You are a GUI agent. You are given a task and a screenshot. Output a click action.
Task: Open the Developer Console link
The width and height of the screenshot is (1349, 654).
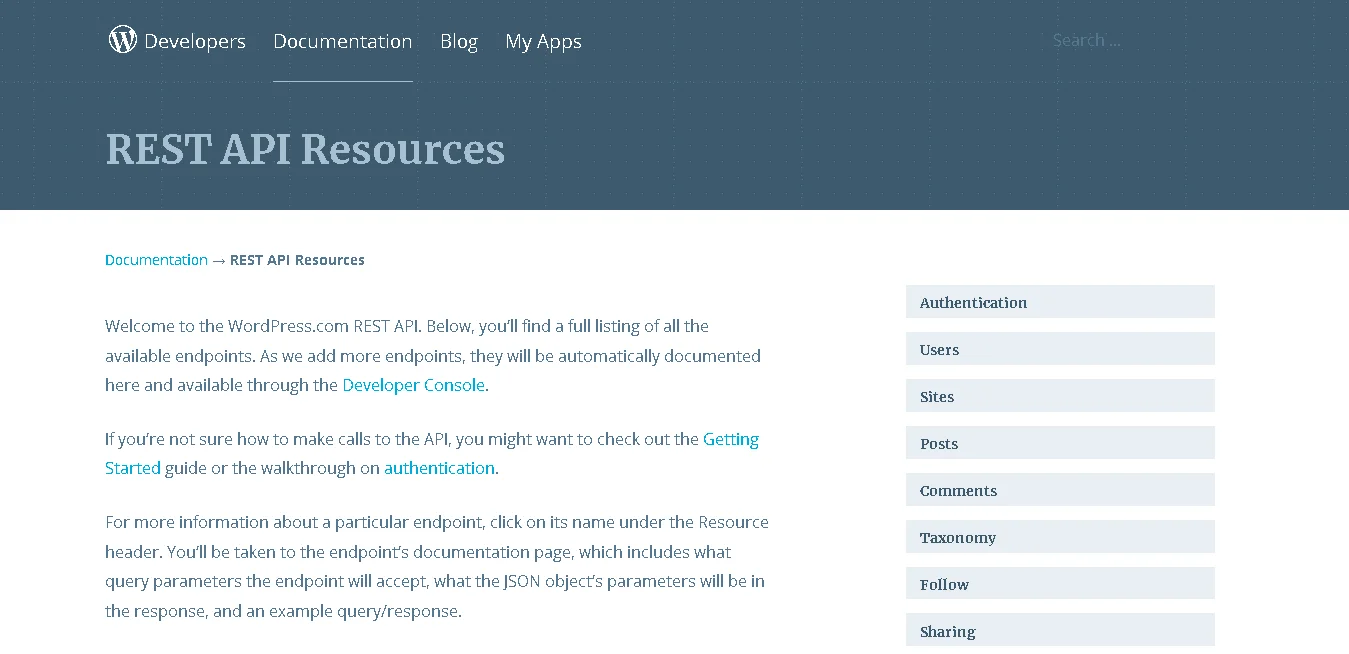[413, 385]
